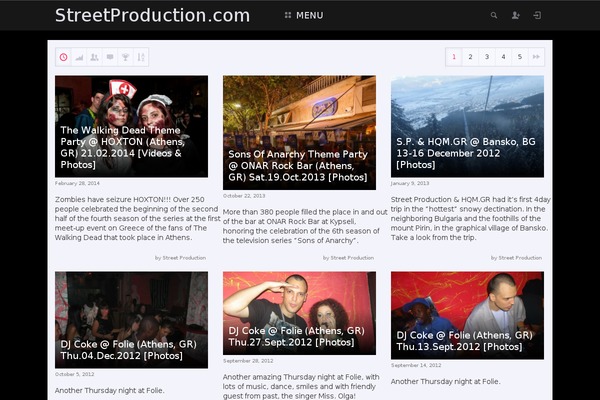Go to page 5 in pagination
The height and width of the screenshot is (400, 600).
point(520,57)
